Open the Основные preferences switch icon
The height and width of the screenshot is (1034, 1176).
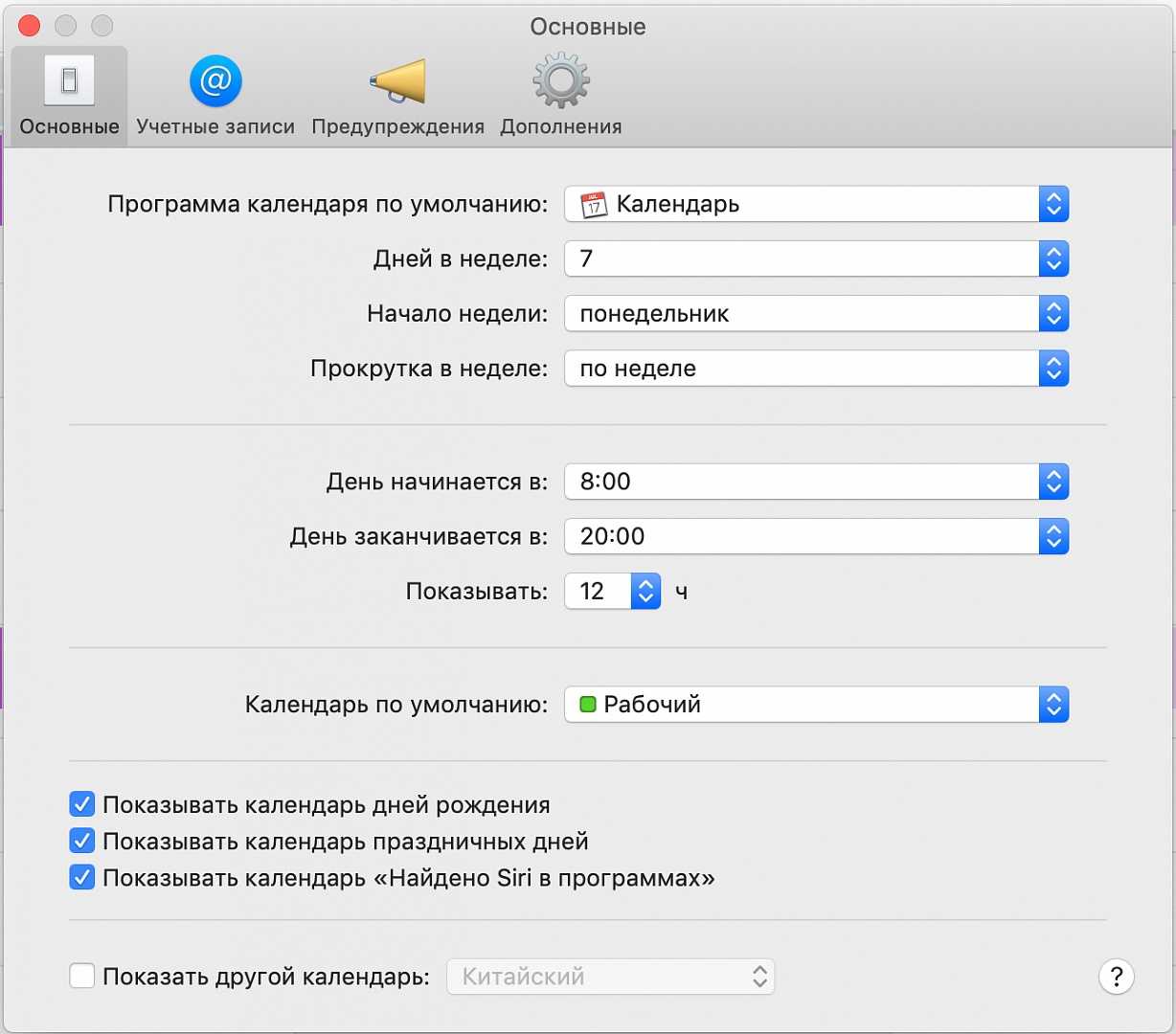pos(69,81)
